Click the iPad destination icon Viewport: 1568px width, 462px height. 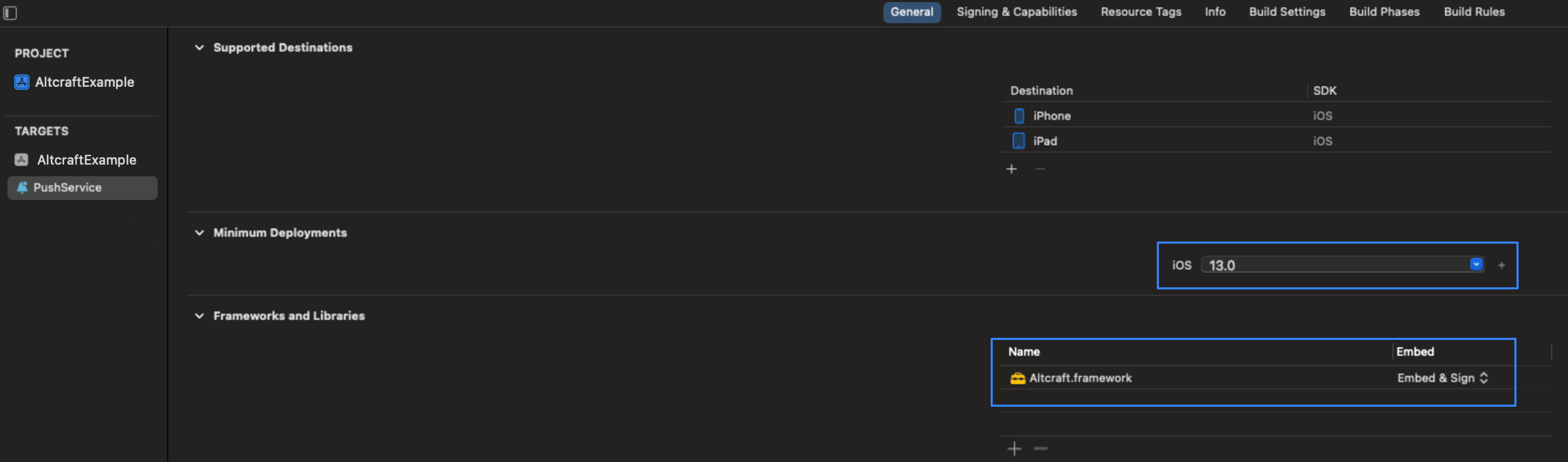(1019, 141)
